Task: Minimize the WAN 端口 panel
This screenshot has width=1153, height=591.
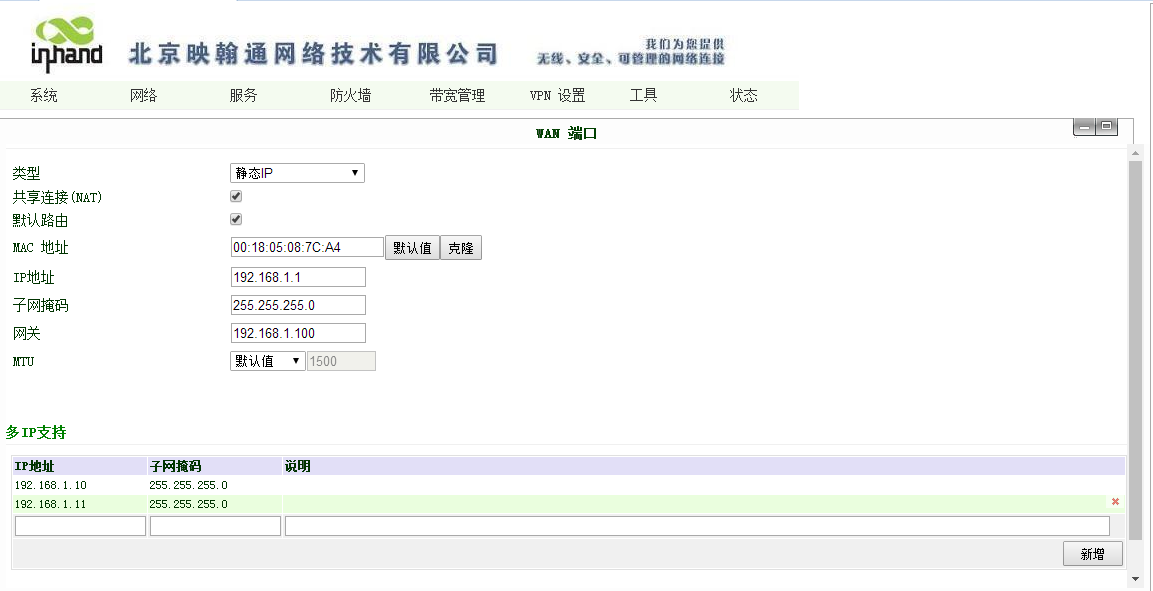Action: (x=1084, y=127)
